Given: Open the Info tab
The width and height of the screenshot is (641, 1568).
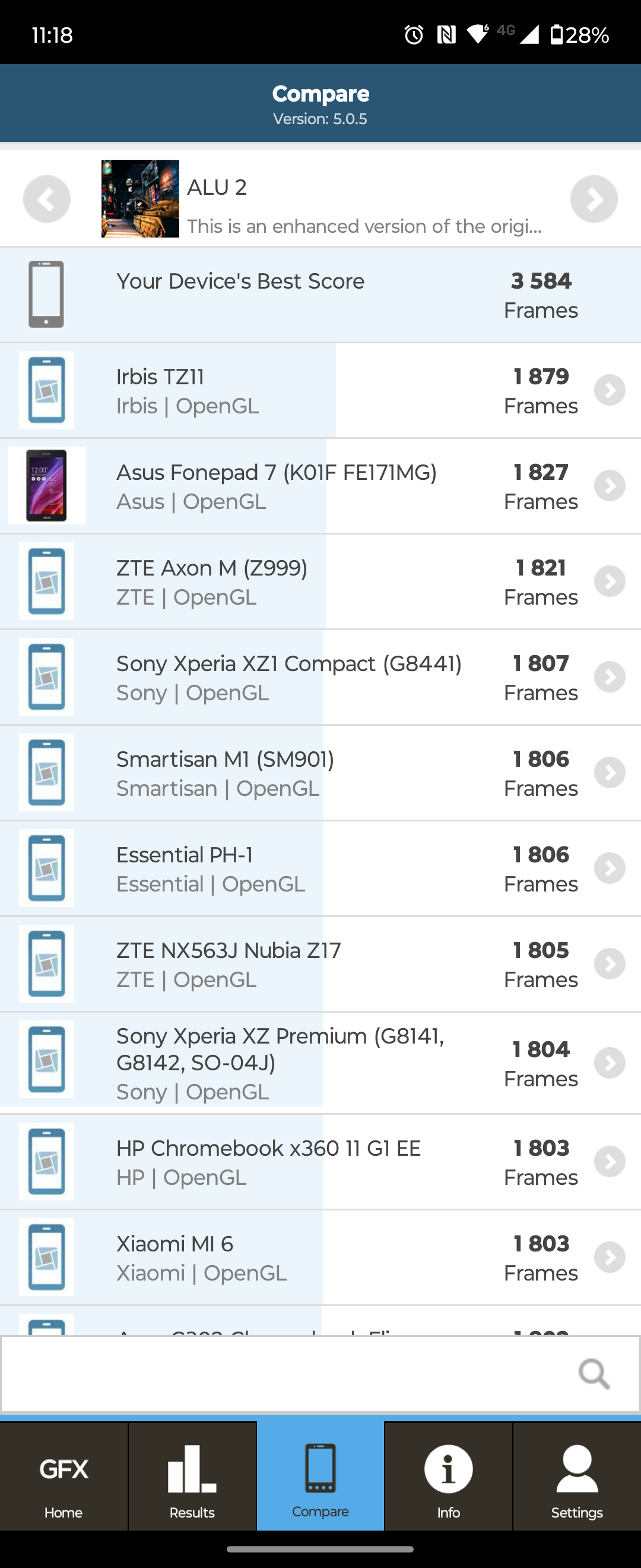Looking at the screenshot, I should click(x=448, y=1477).
